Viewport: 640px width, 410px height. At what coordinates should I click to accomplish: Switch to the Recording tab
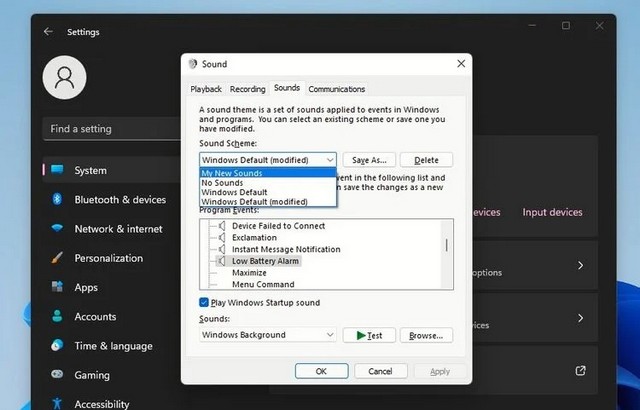coord(247,89)
